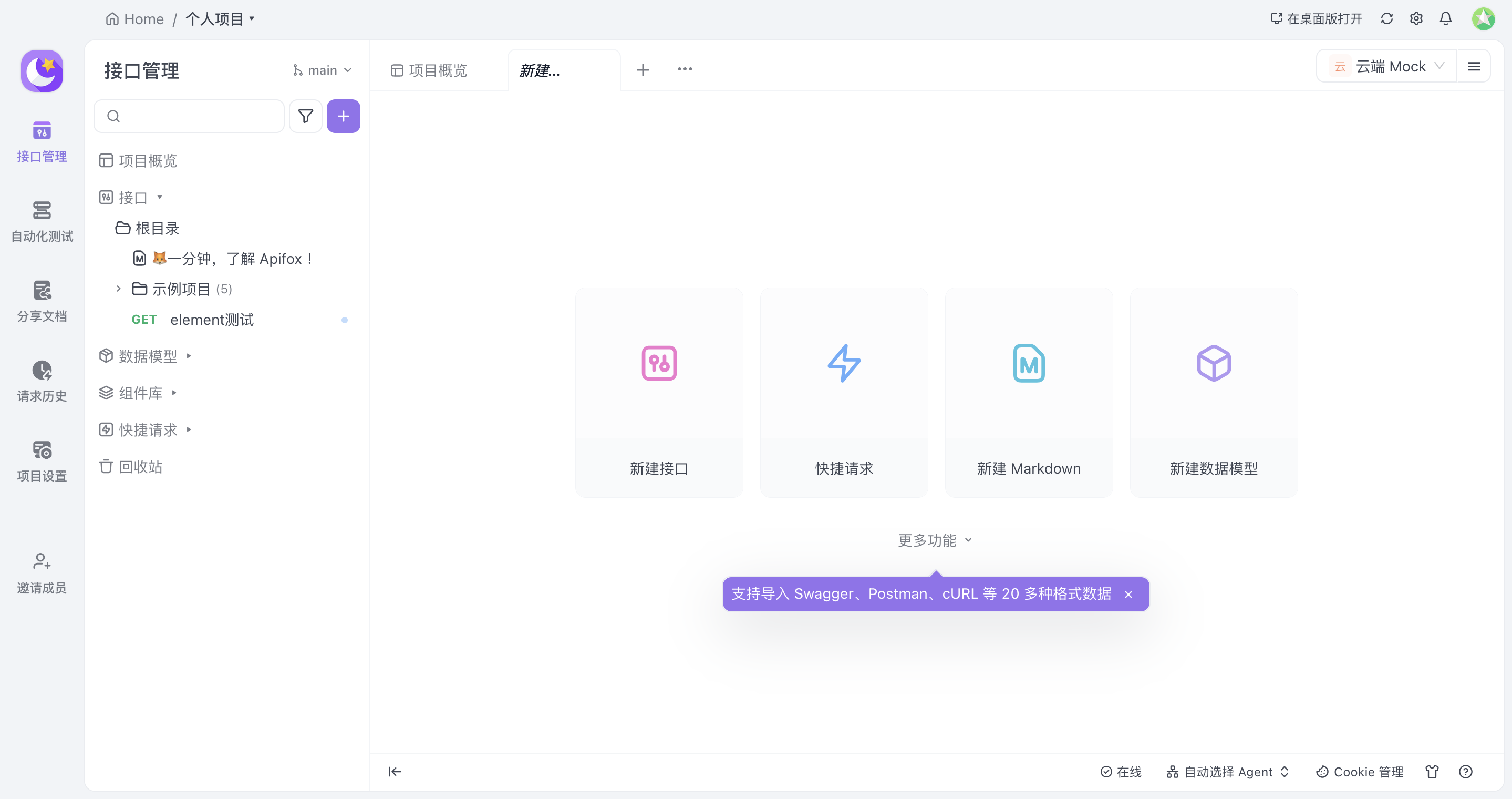The height and width of the screenshot is (799, 1512).
Task: Collapse the sidebar with the arrow icon
Action: click(395, 772)
